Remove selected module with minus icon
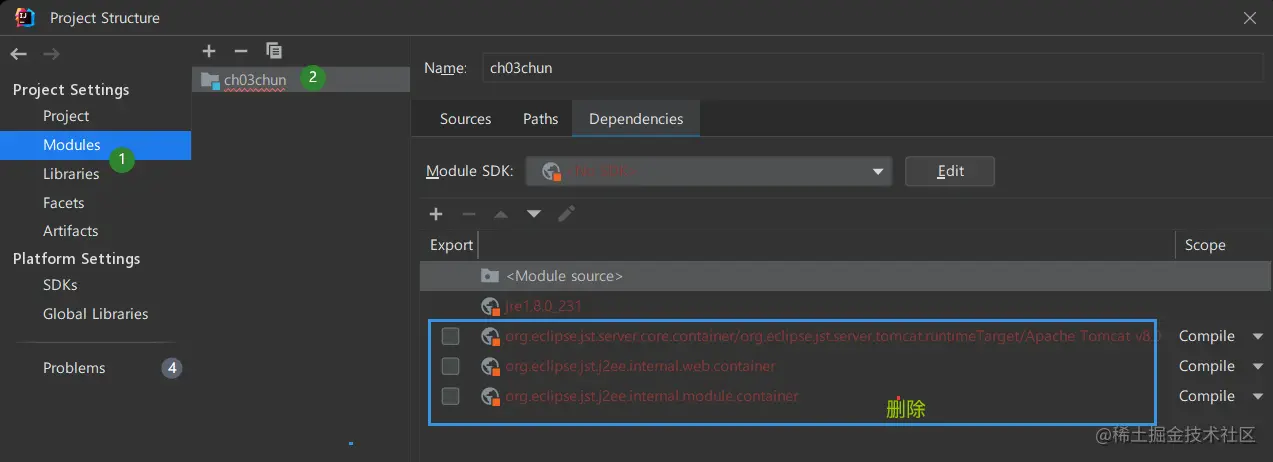 [x=240, y=50]
